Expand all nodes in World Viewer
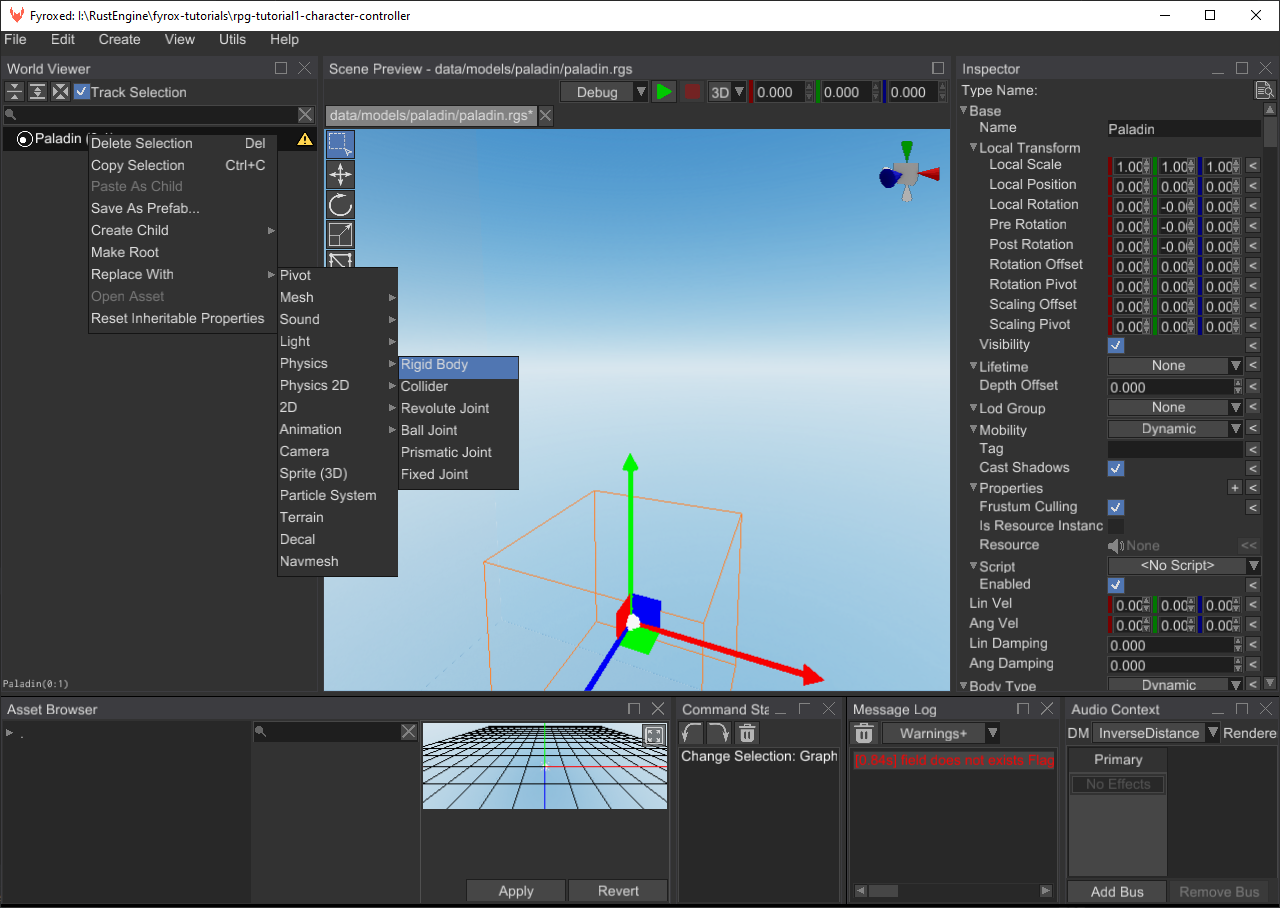This screenshot has width=1280, height=908. (37, 92)
